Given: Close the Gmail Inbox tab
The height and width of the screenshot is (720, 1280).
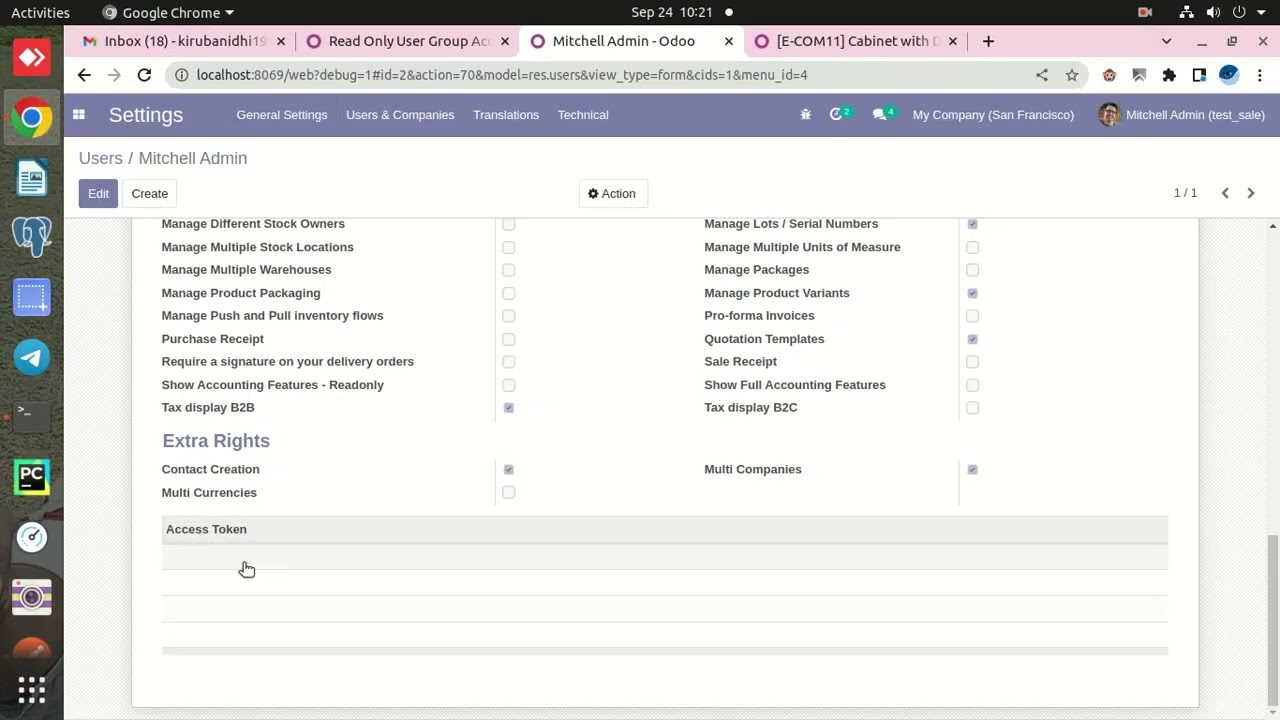Looking at the screenshot, I should pos(281,41).
